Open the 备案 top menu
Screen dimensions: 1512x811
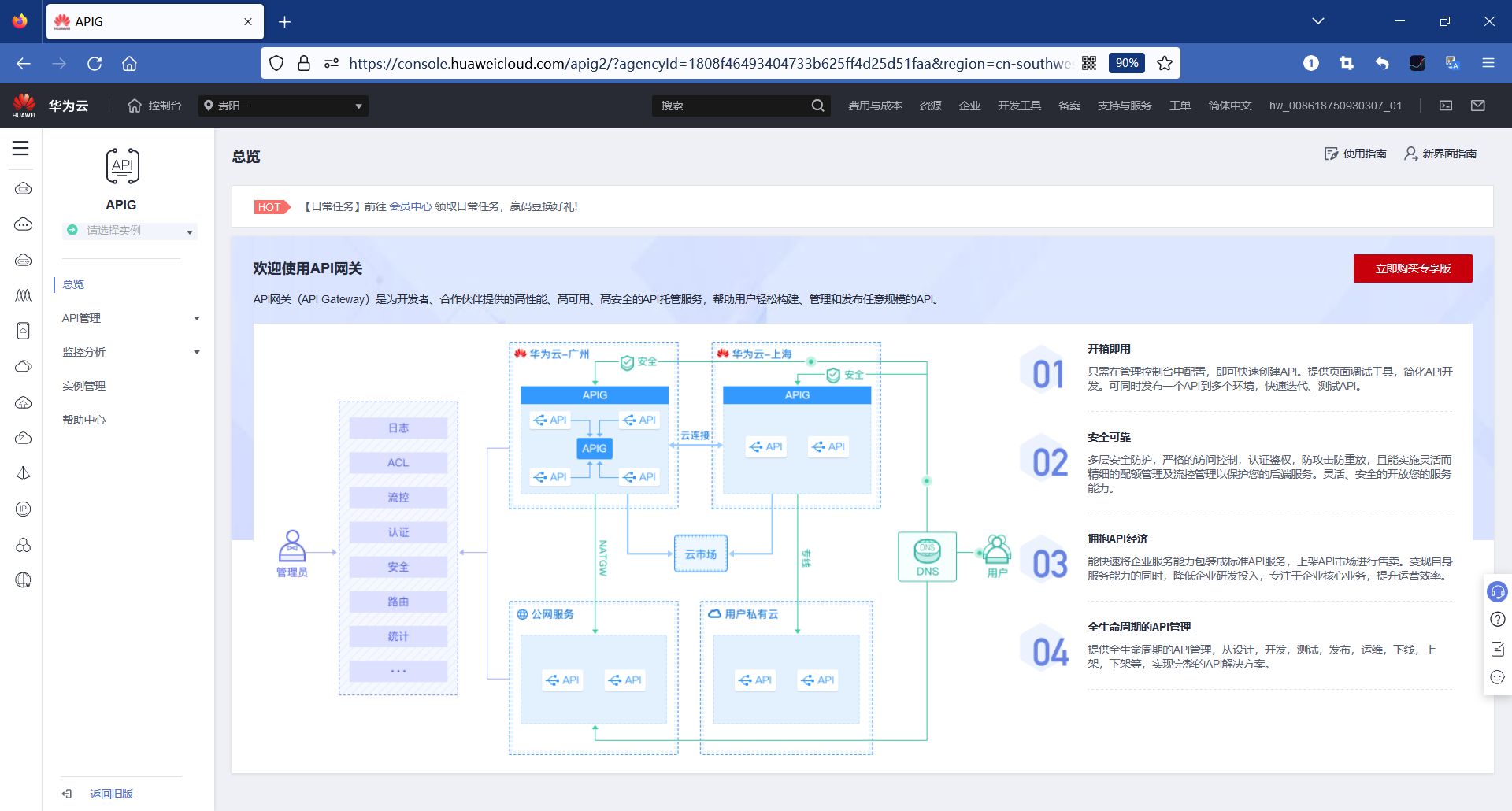click(1069, 106)
